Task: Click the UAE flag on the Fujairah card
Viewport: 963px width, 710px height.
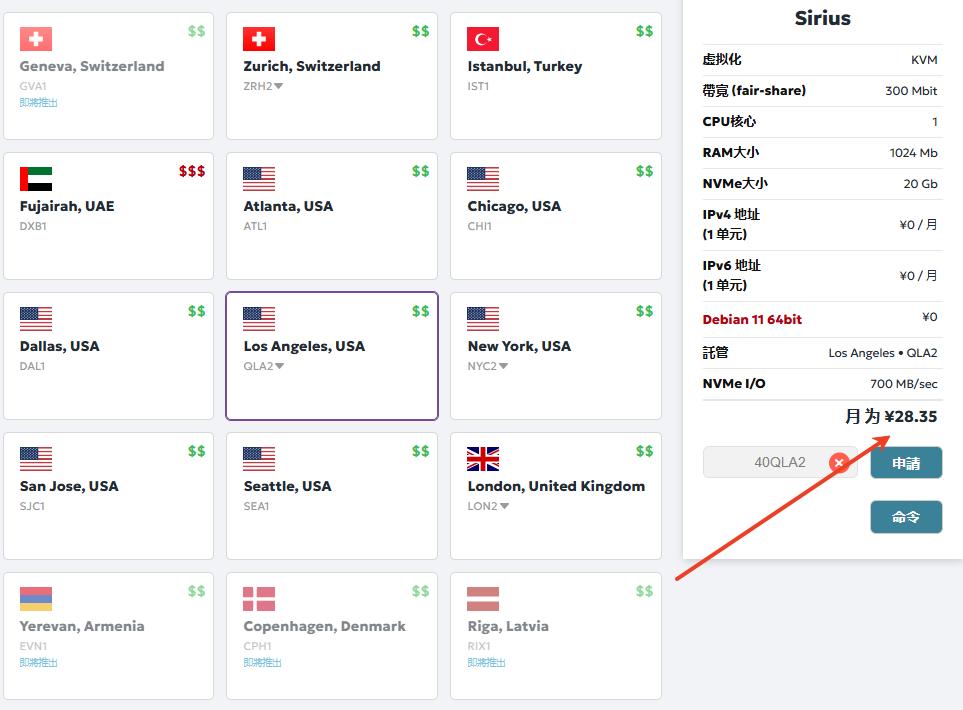Action: click(x=36, y=179)
